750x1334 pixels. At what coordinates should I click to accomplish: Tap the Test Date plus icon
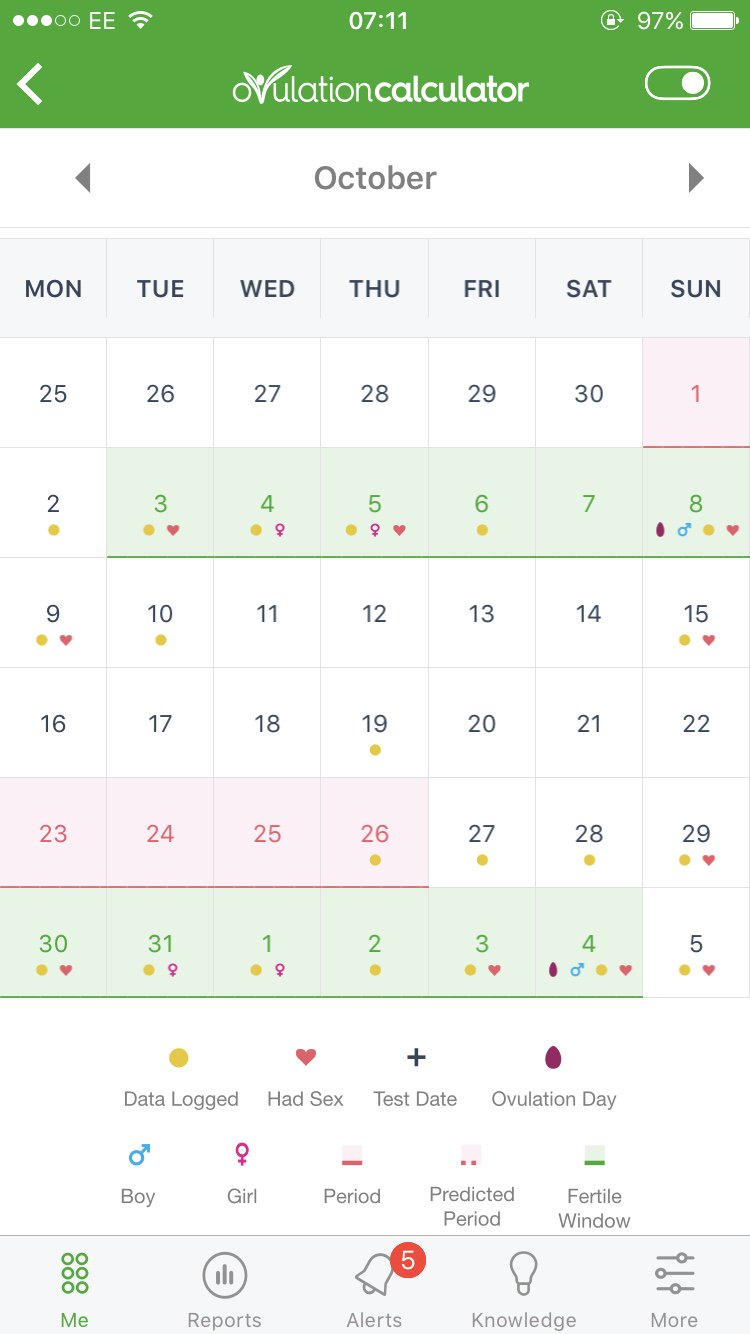(x=416, y=1057)
